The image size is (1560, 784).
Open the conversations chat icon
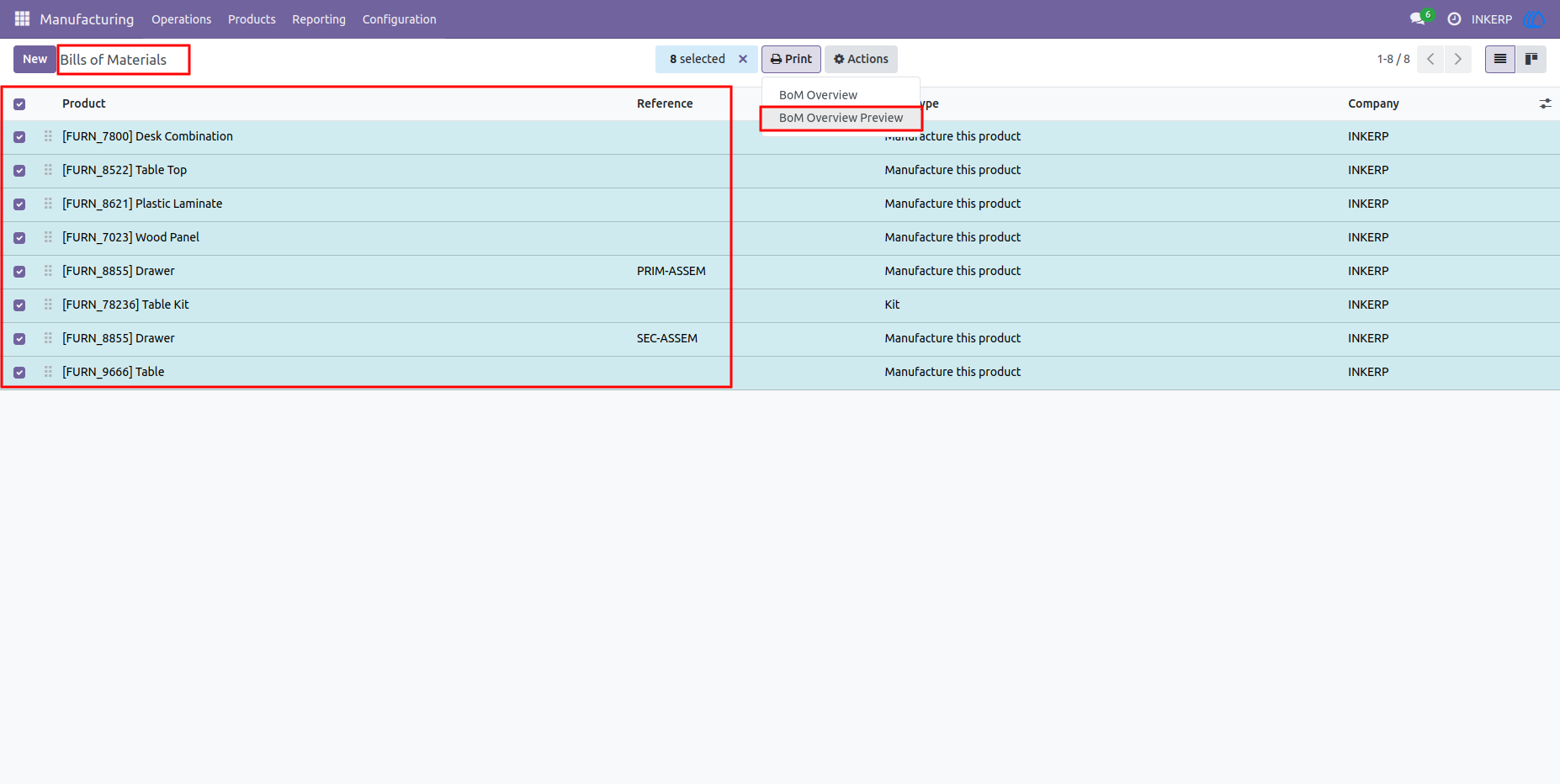(x=1417, y=19)
